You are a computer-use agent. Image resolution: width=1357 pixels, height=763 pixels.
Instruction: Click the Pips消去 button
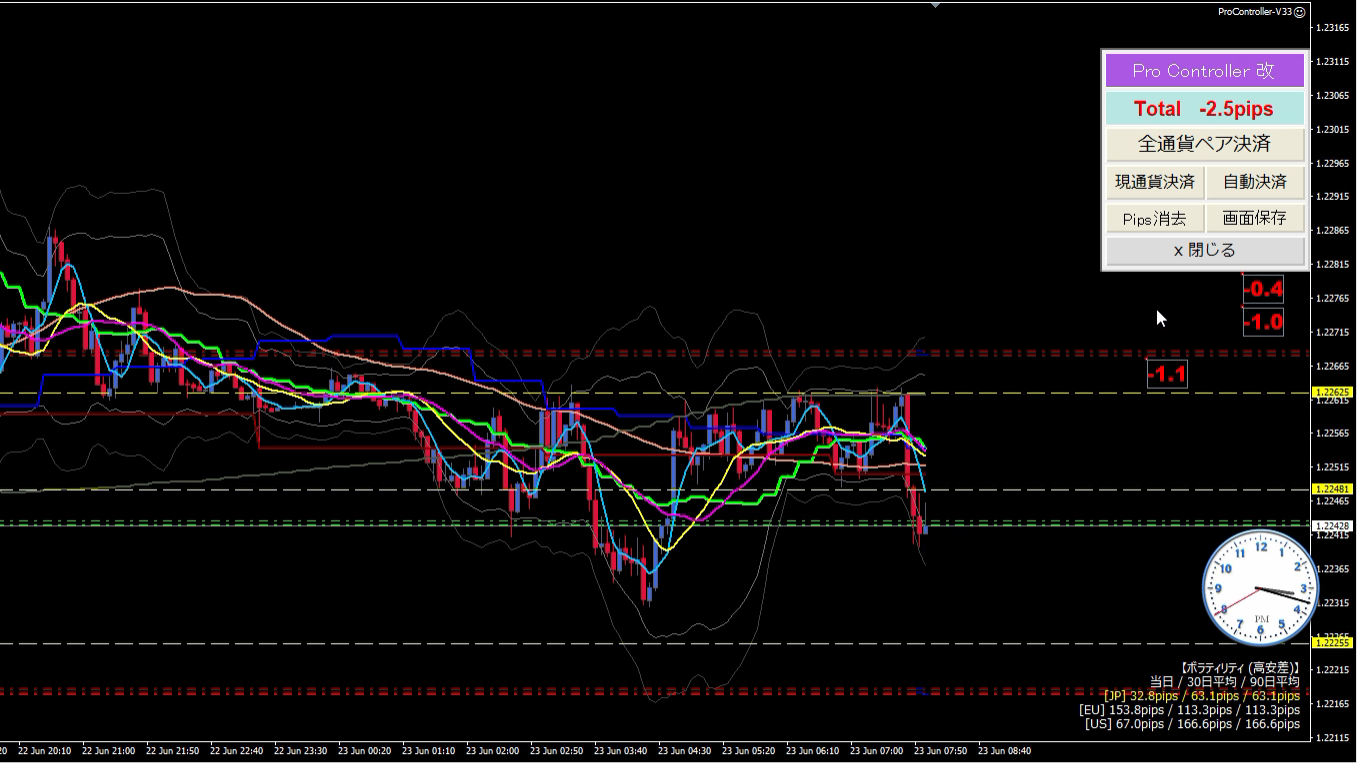[x=1155, y=218]
